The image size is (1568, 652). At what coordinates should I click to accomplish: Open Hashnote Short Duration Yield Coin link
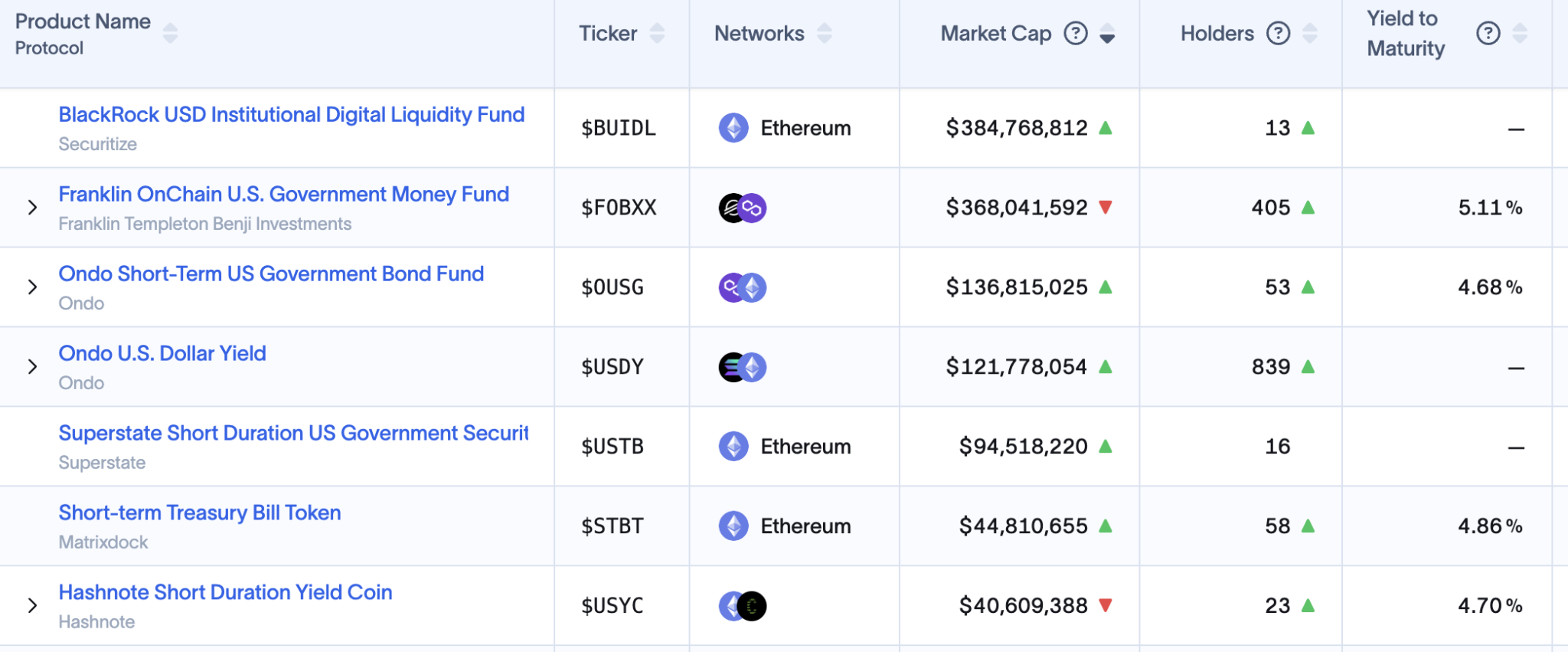[225, 593]
